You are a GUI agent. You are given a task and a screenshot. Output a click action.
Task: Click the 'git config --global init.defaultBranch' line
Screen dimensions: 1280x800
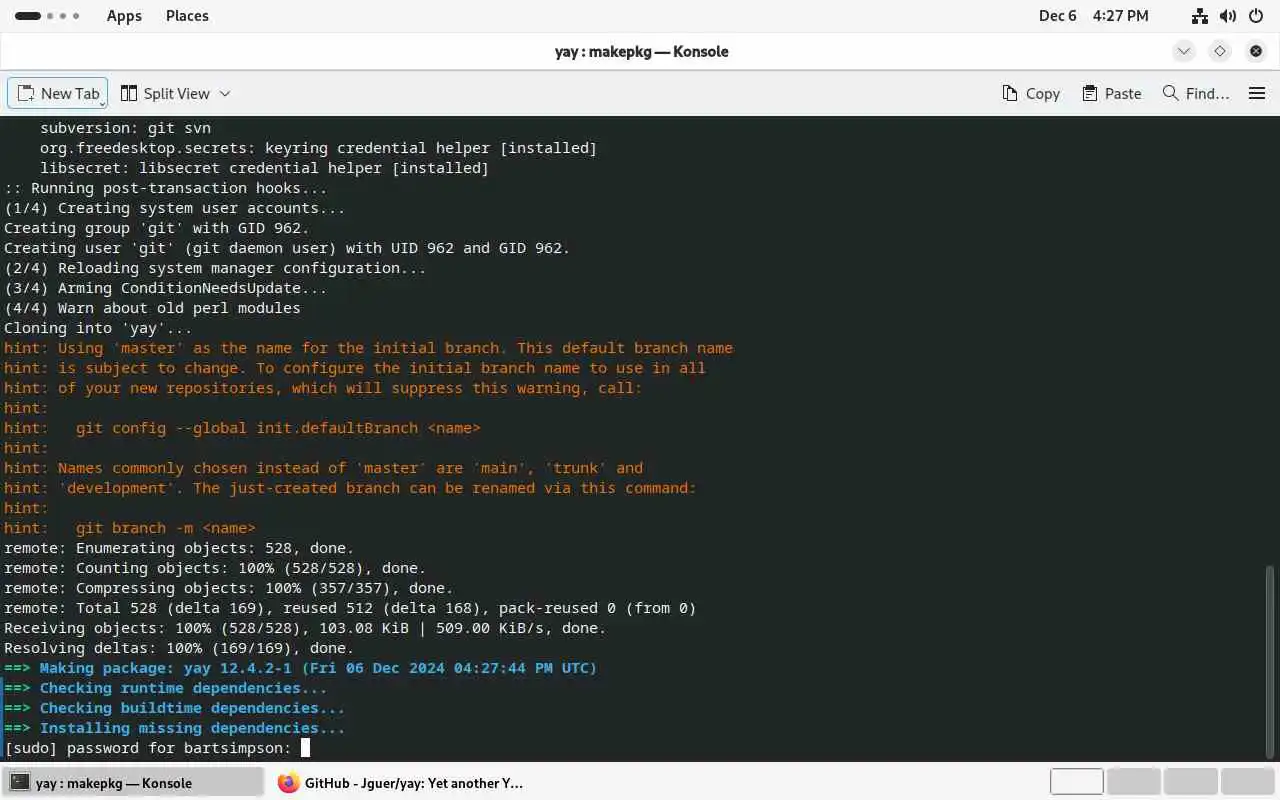242,428
